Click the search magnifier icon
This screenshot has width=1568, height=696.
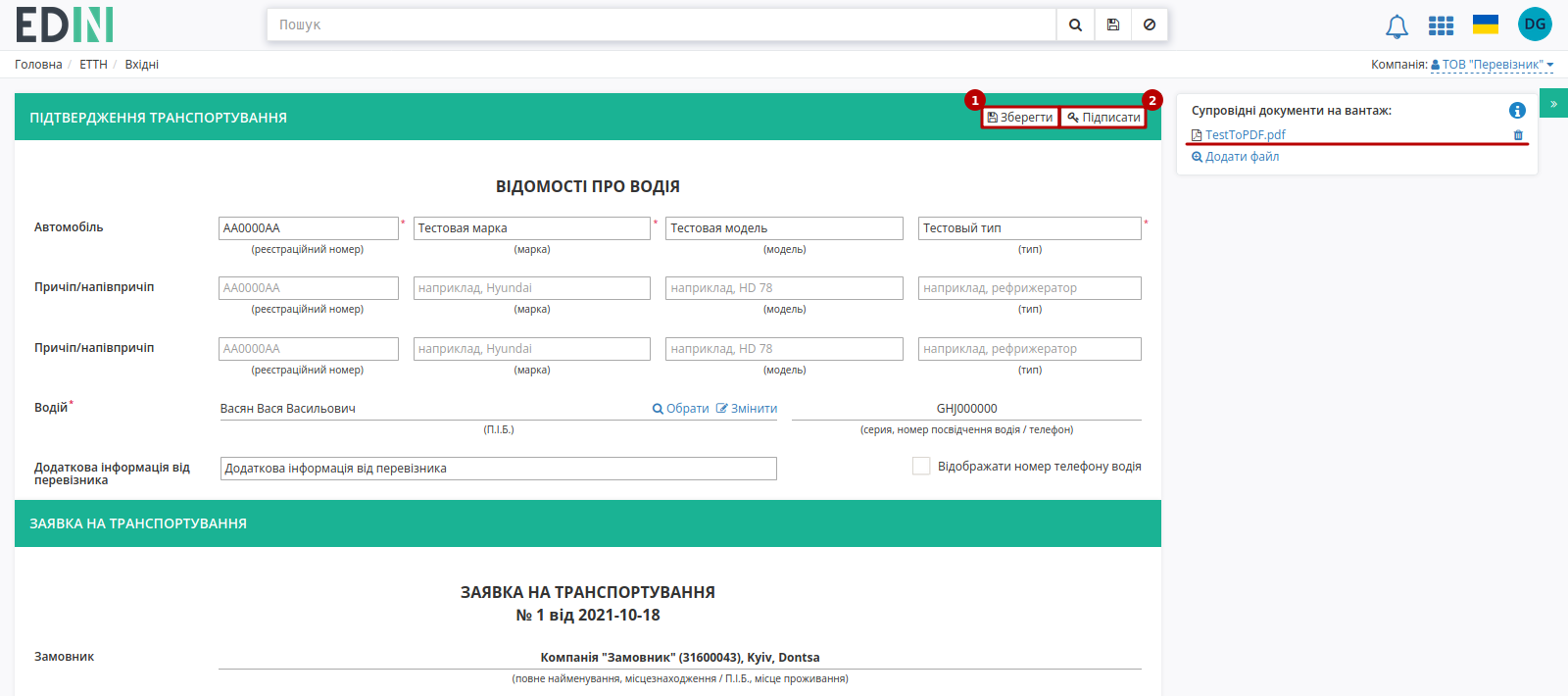tap(1075, 25)
